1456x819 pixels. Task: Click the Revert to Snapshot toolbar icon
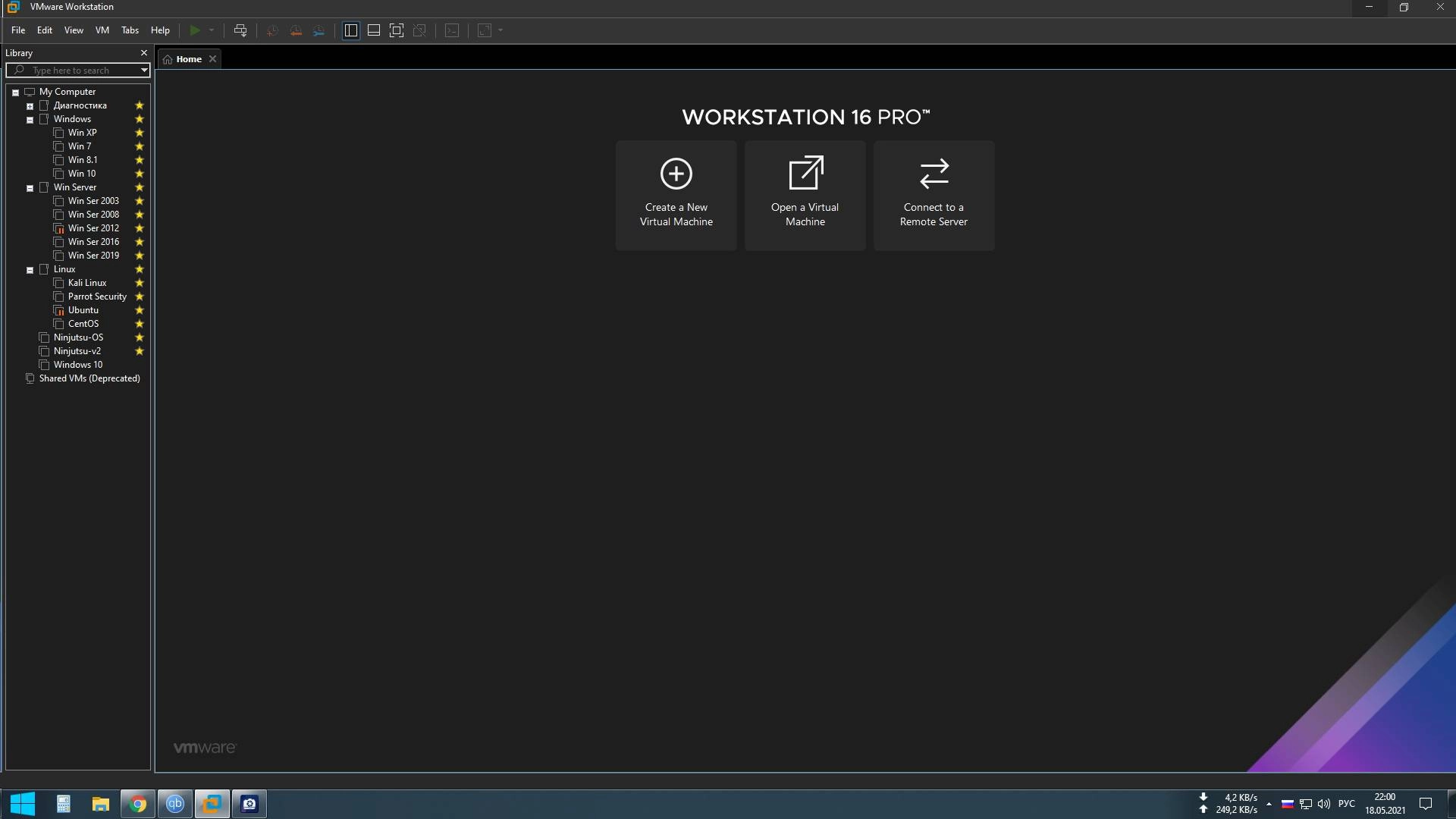[x=296, y=30]
